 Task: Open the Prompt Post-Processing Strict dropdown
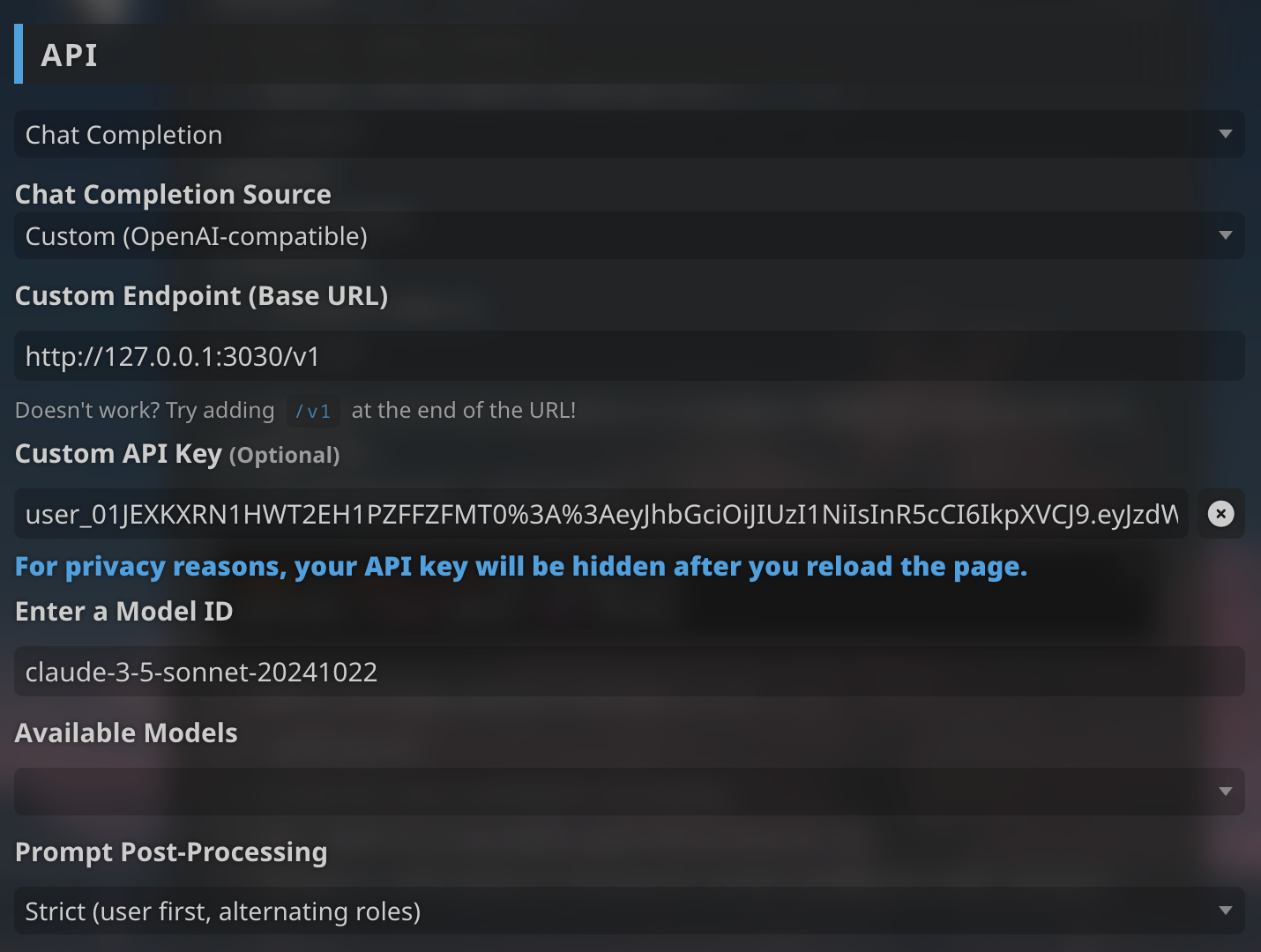(630, 911)
